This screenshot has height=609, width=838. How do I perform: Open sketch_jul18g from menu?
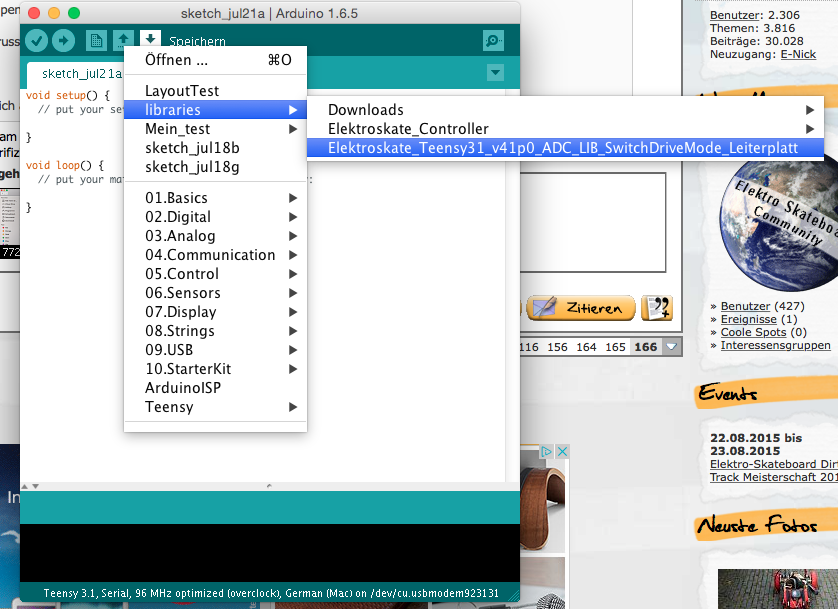pos(215,167)
